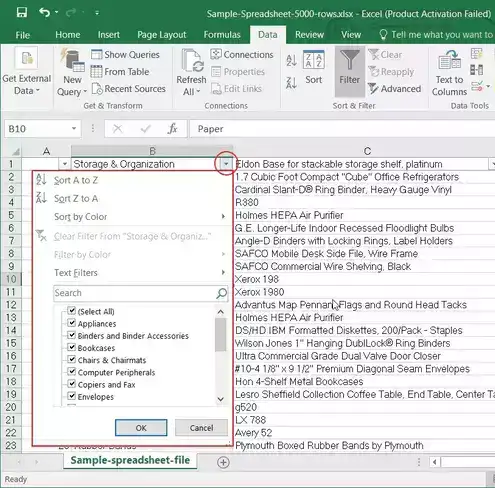
Task: Choose Sort Z to A in menu
Action: 76,199
